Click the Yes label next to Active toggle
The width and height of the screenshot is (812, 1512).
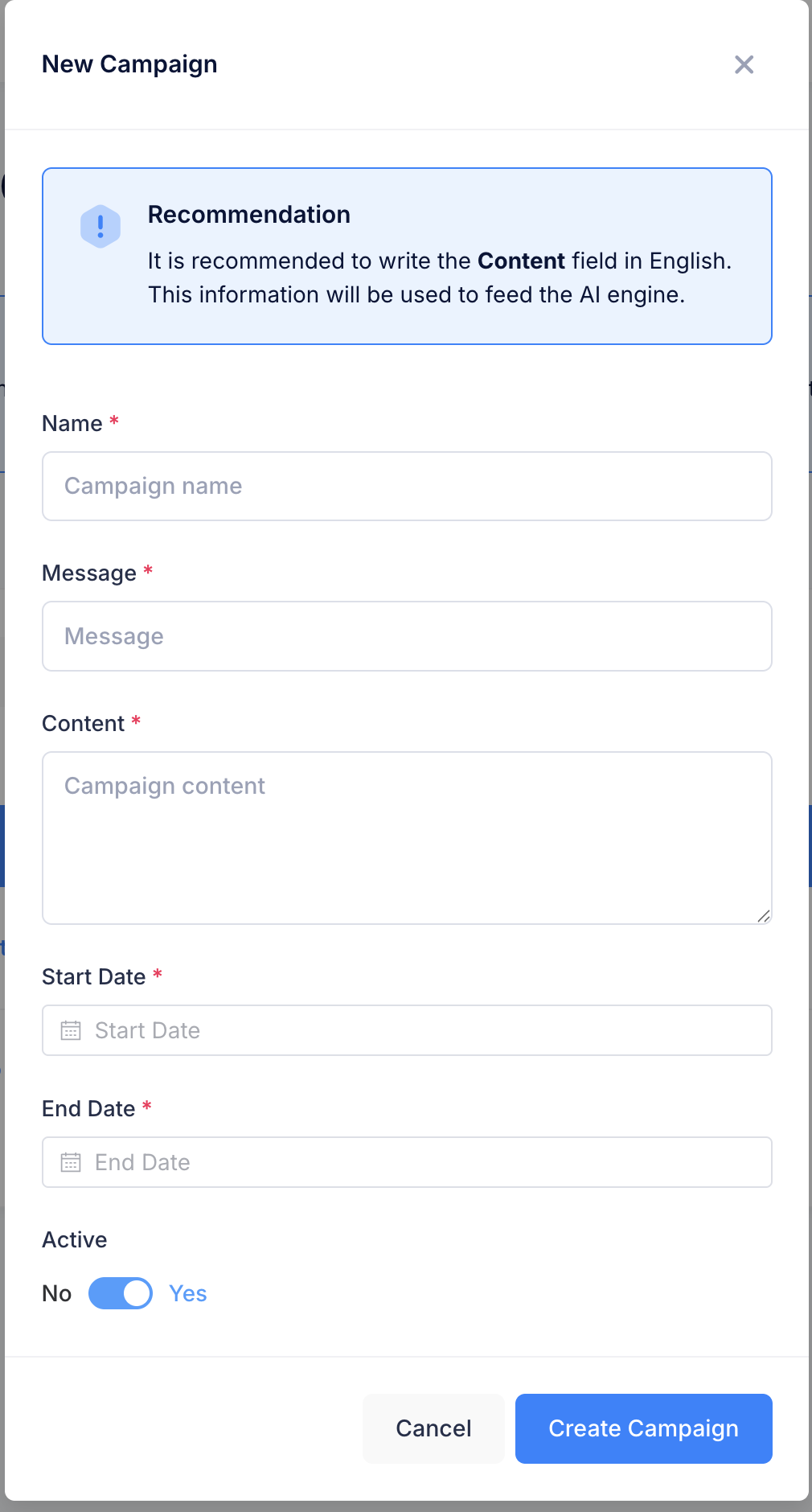point(187,1293)
